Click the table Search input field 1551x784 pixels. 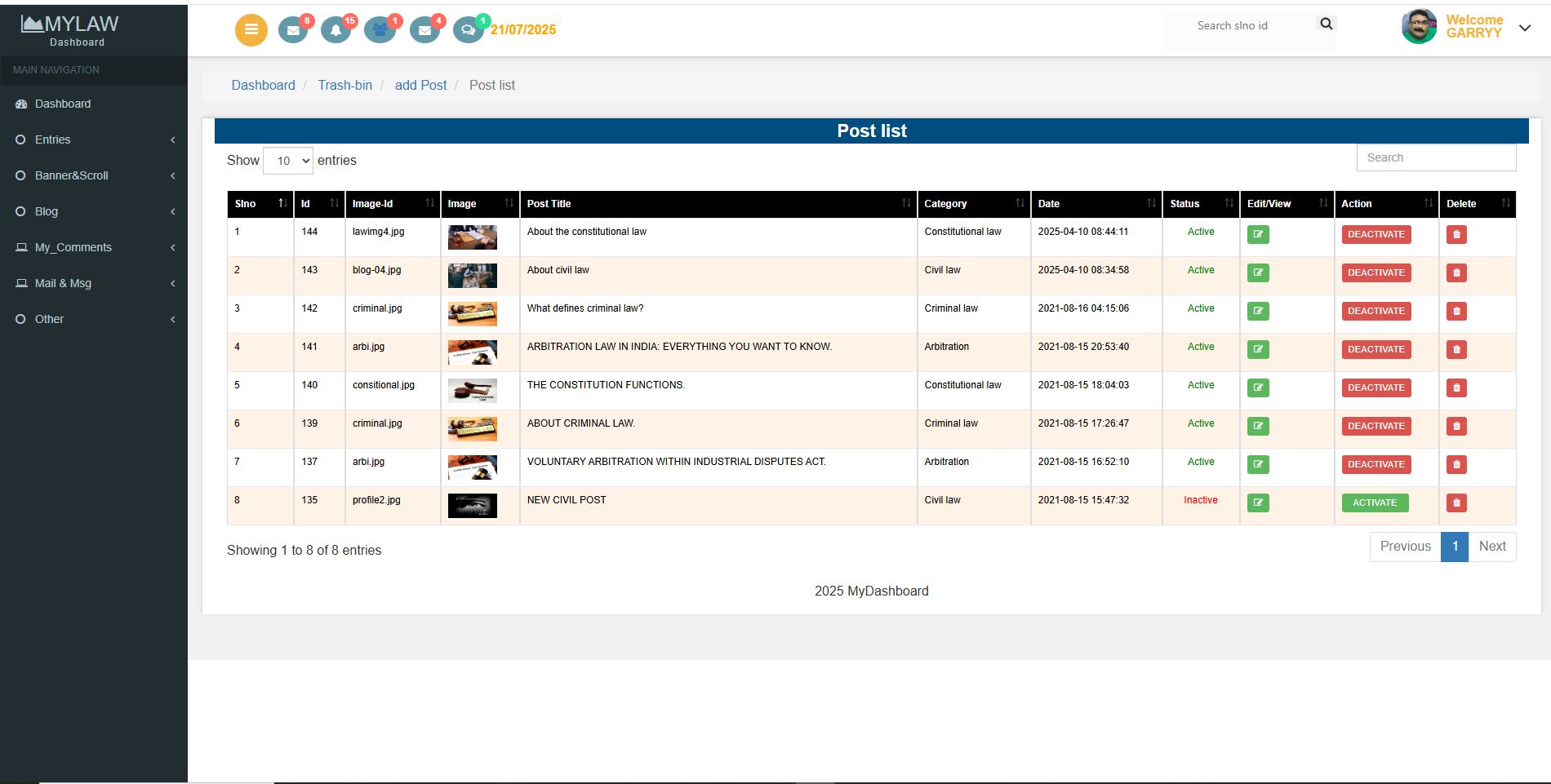coord(1436,157)
